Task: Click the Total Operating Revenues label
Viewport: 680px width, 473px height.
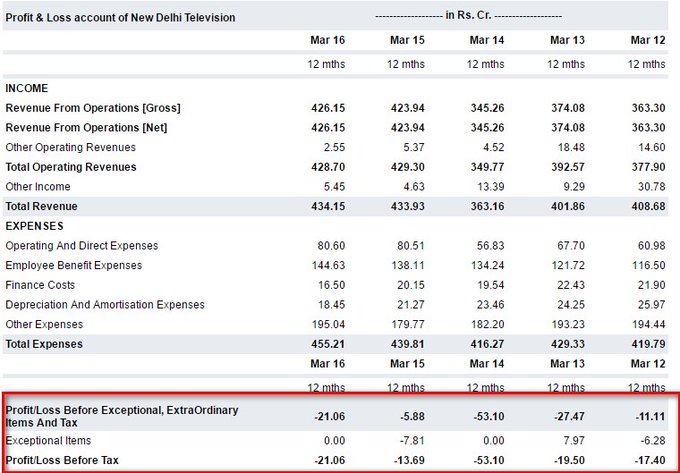Action: point(71,167)
